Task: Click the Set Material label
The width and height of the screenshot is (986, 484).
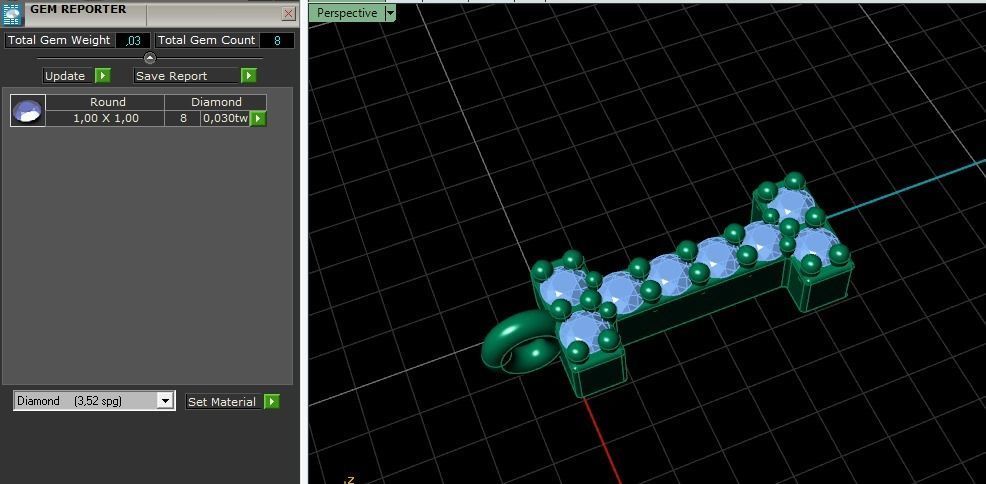Action: [223, 402]
